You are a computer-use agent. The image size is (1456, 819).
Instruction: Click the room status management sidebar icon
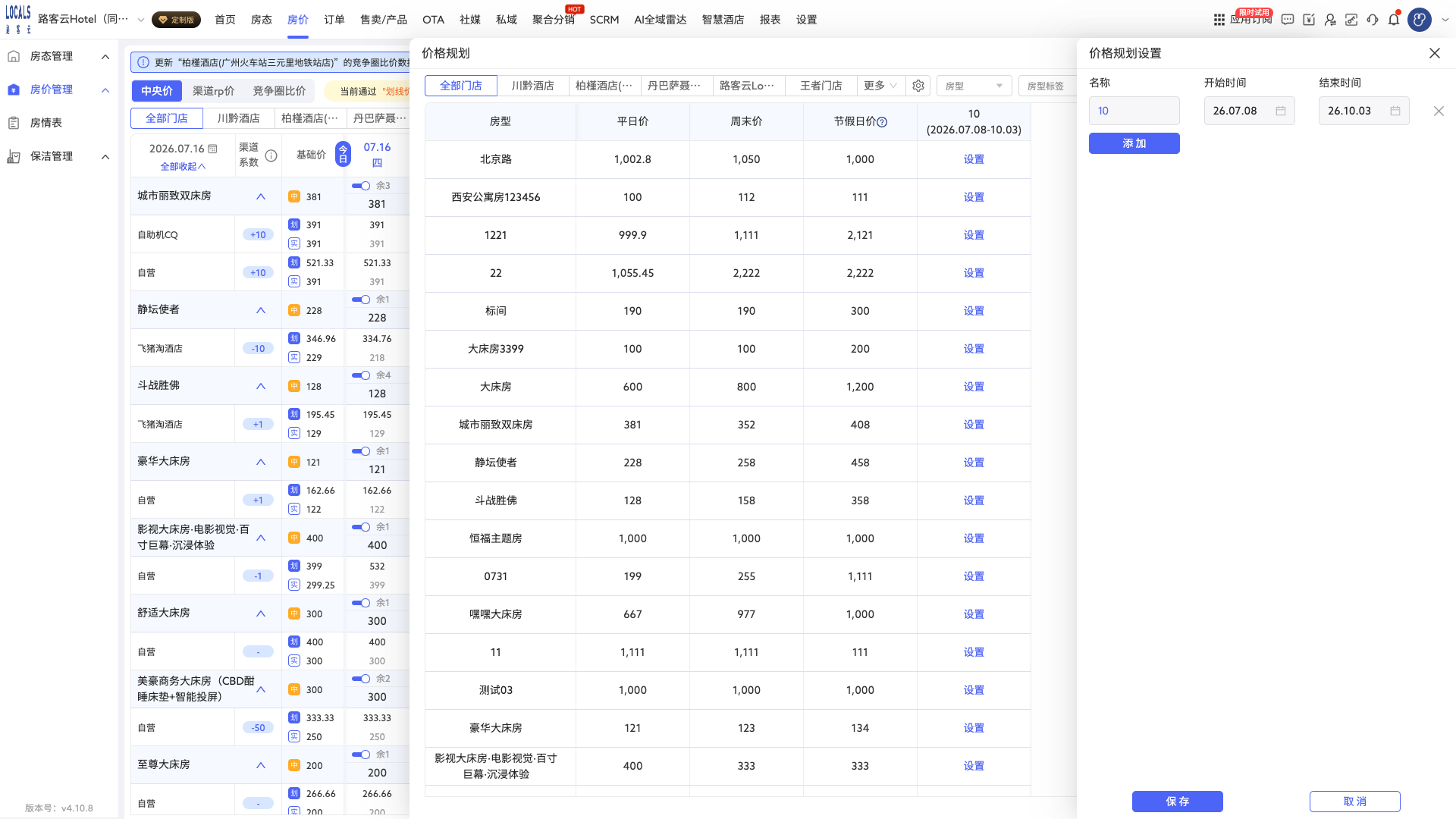pos(14,56)
